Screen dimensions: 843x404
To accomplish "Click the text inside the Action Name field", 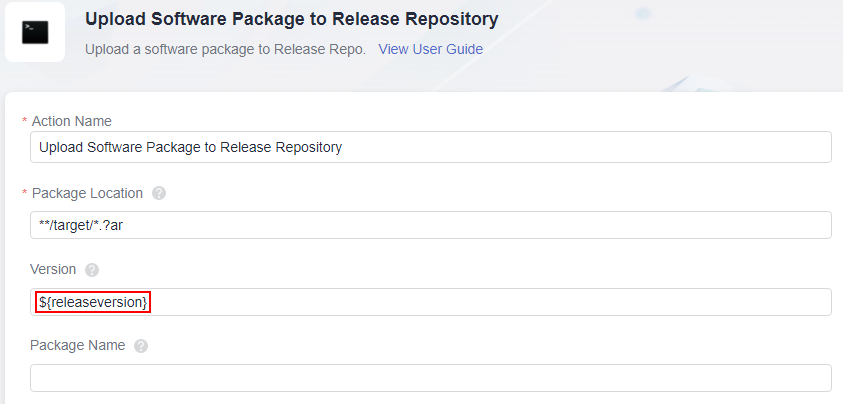I will pyautogui.click(x=190, y=147).
